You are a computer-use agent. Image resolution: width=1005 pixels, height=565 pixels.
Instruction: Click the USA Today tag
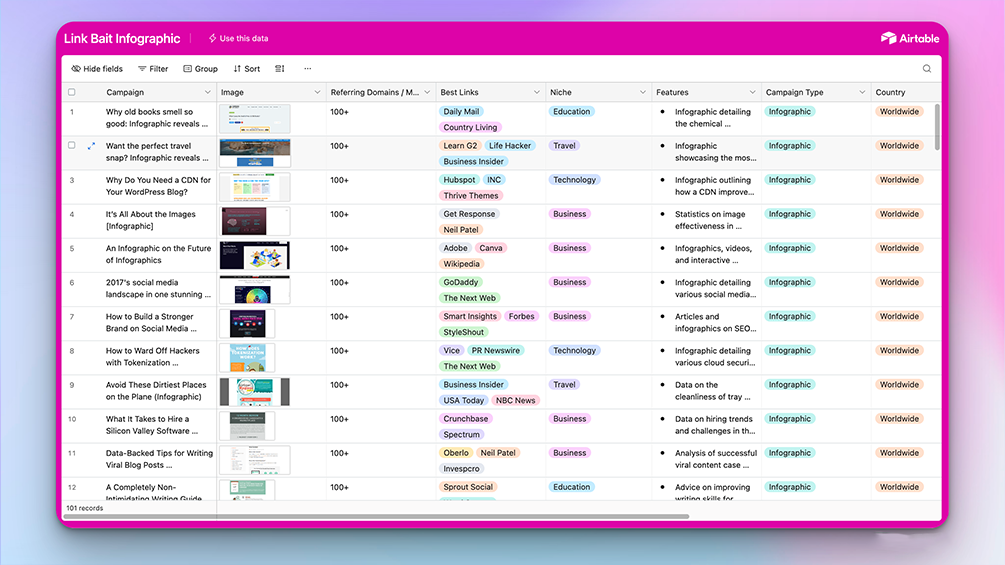coord(463,400)
